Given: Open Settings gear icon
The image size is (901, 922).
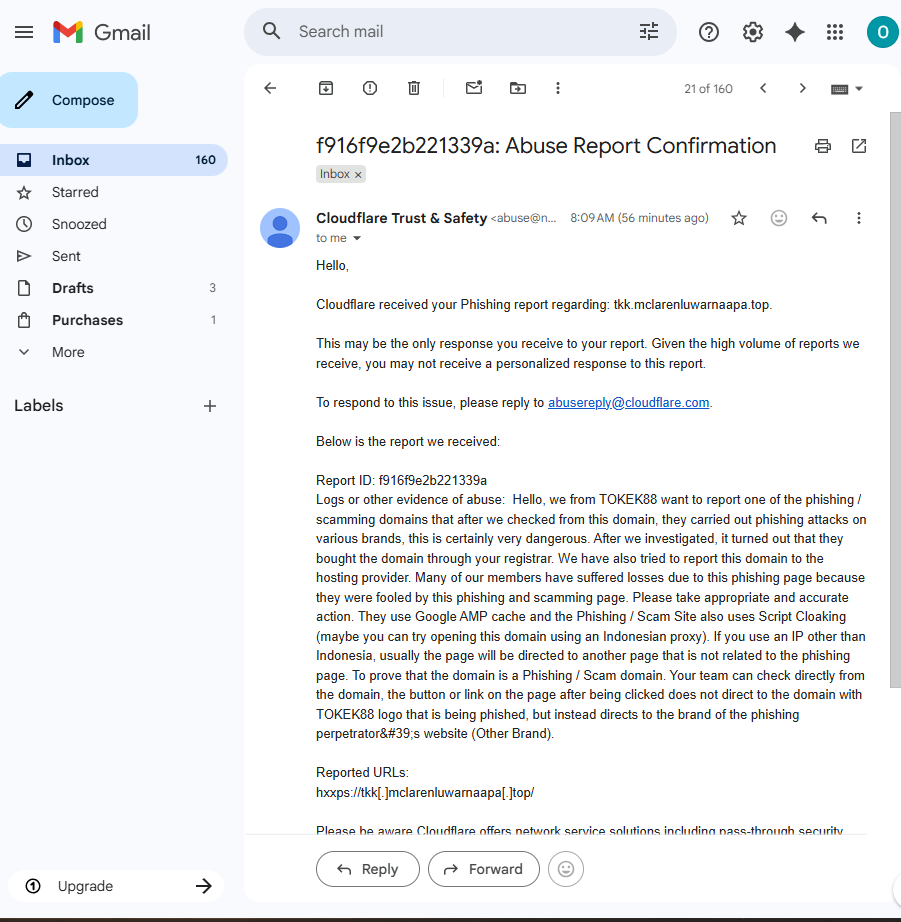Looking at the screenshot, I should click(x=752, y=32).
